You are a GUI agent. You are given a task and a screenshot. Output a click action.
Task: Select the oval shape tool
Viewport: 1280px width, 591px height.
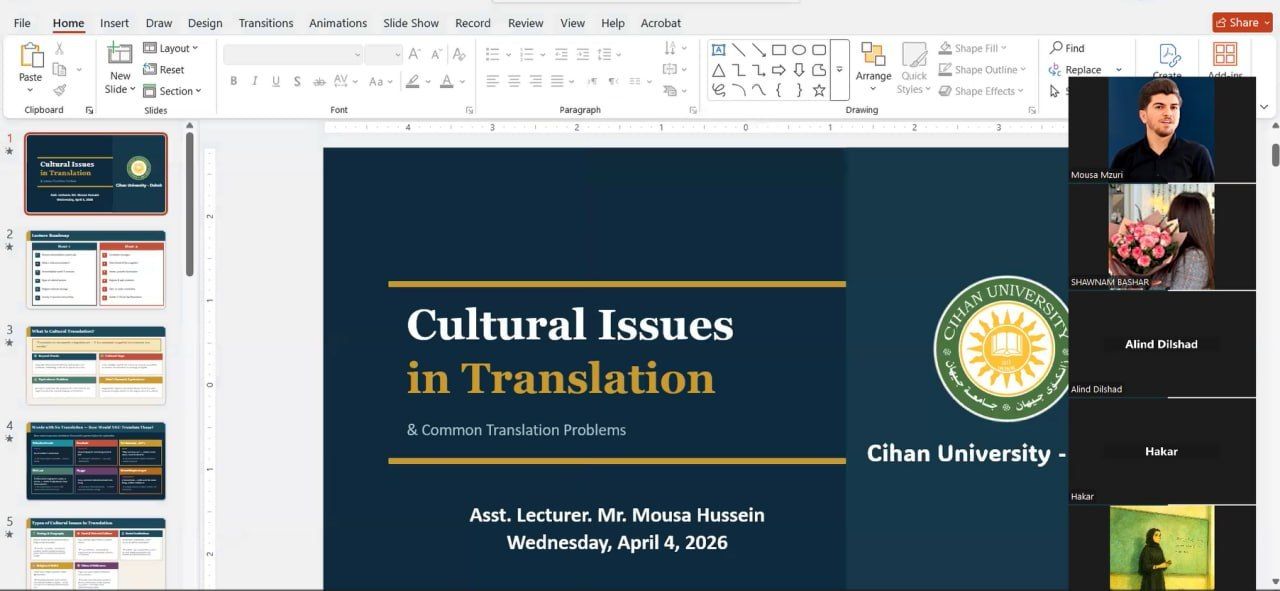point(799,50)
